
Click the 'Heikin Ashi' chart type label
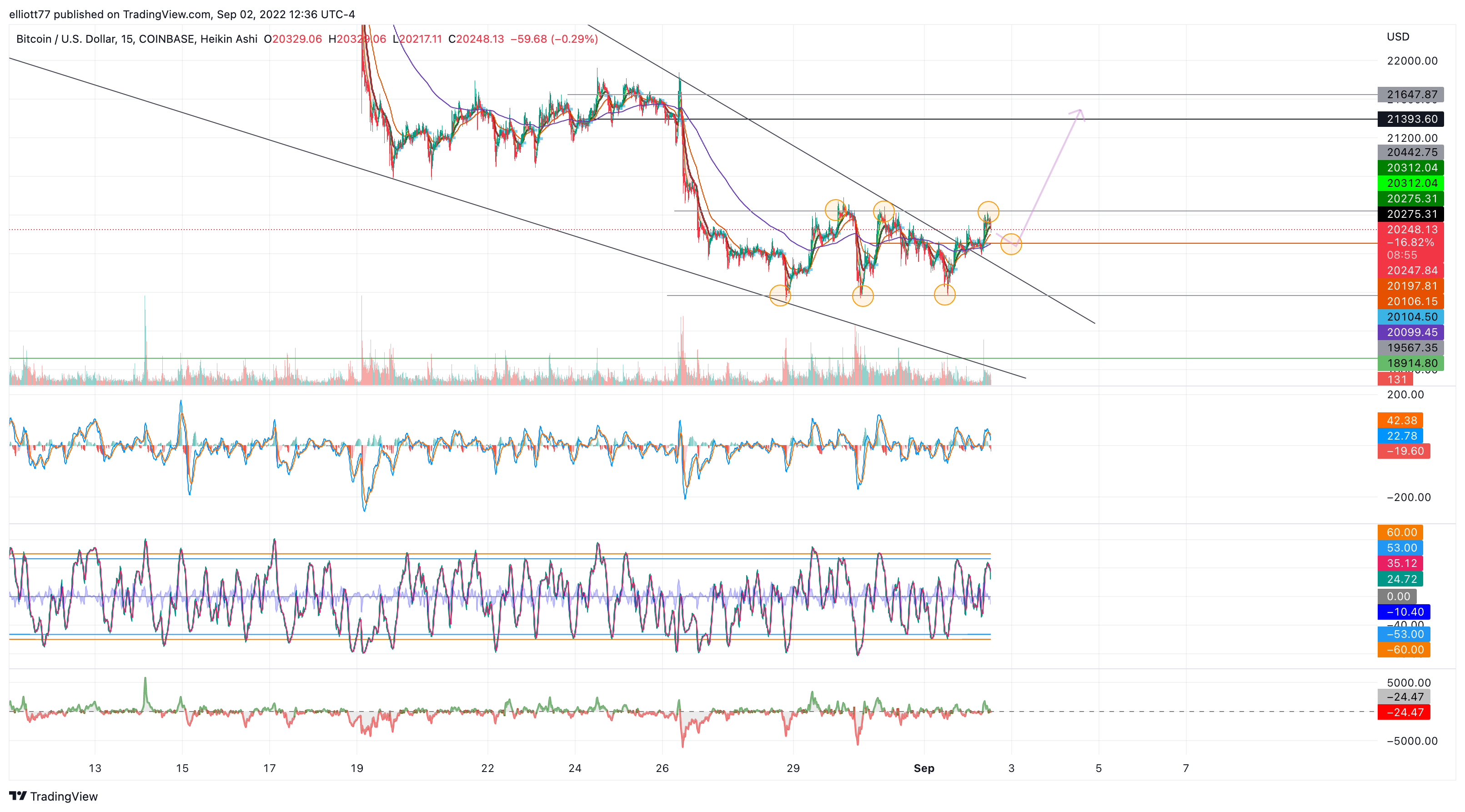[229, 39]
